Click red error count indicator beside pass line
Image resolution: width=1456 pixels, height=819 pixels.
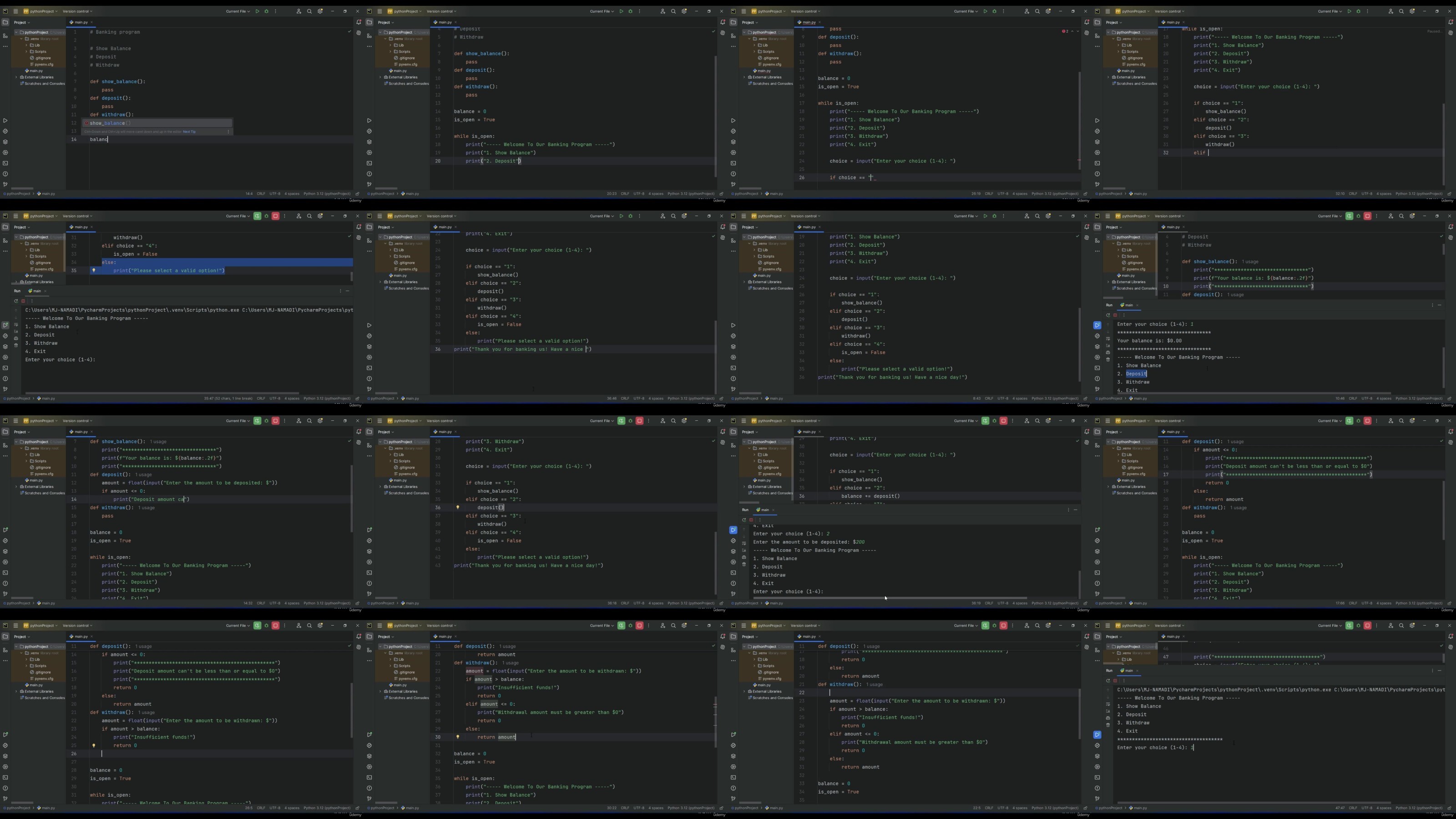point(1066,31)
